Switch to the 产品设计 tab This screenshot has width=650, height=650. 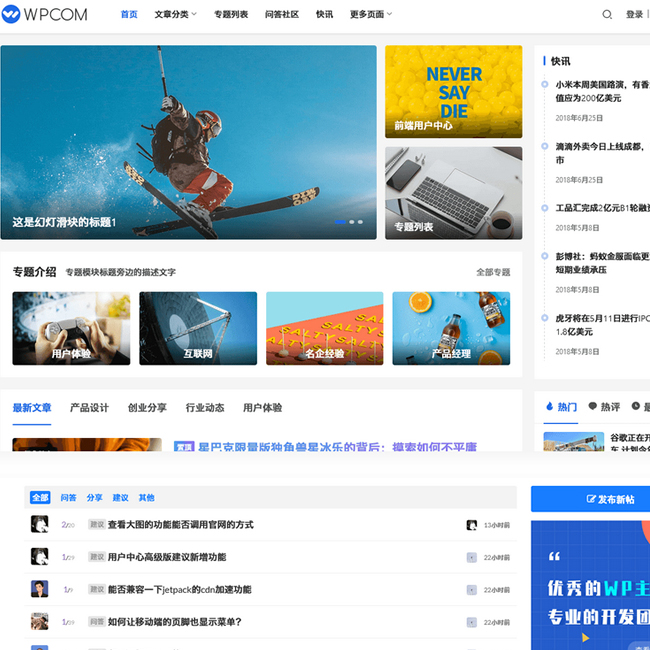(90, 408)
